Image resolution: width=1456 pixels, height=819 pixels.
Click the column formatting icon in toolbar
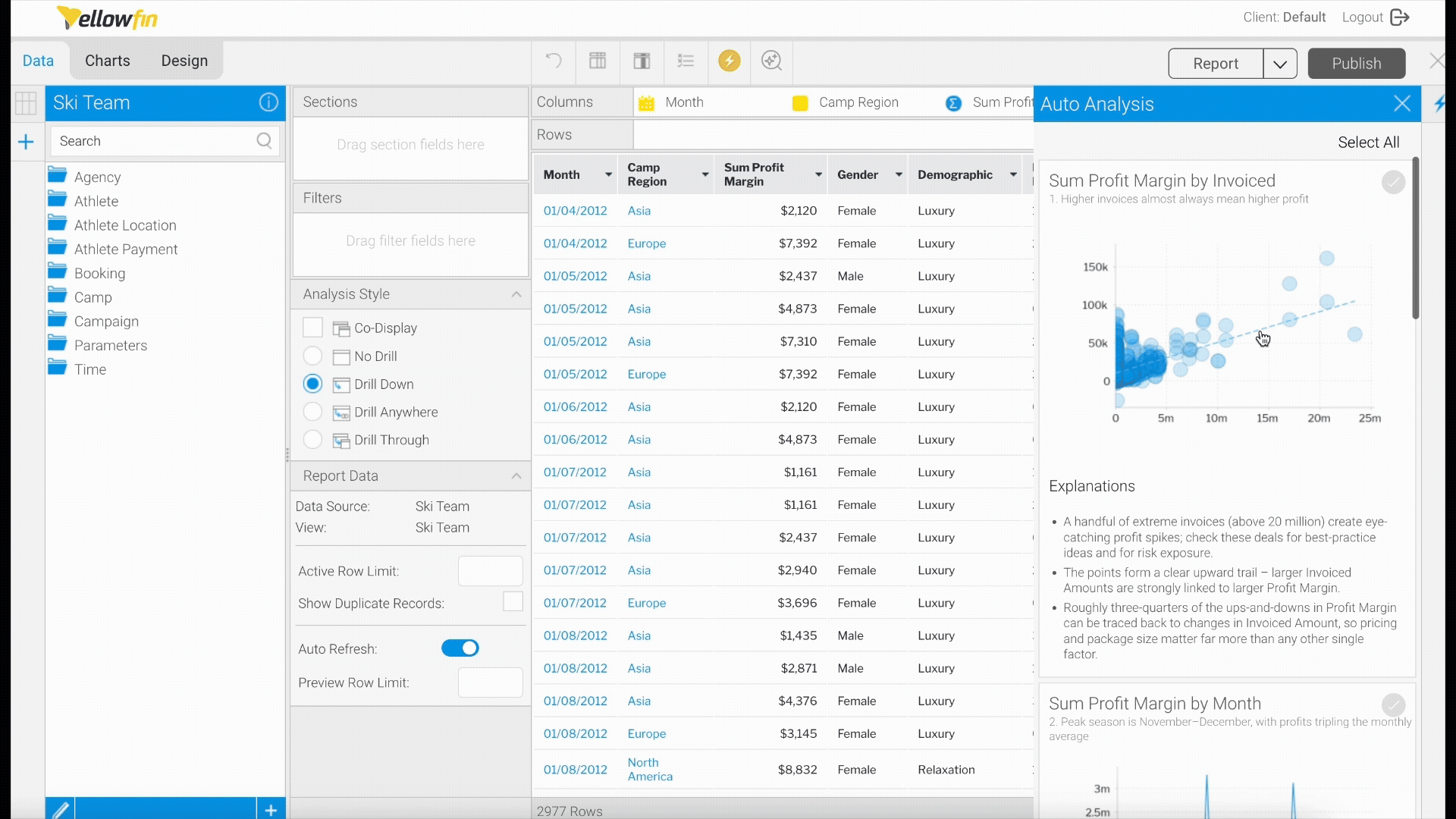point(642,61)
